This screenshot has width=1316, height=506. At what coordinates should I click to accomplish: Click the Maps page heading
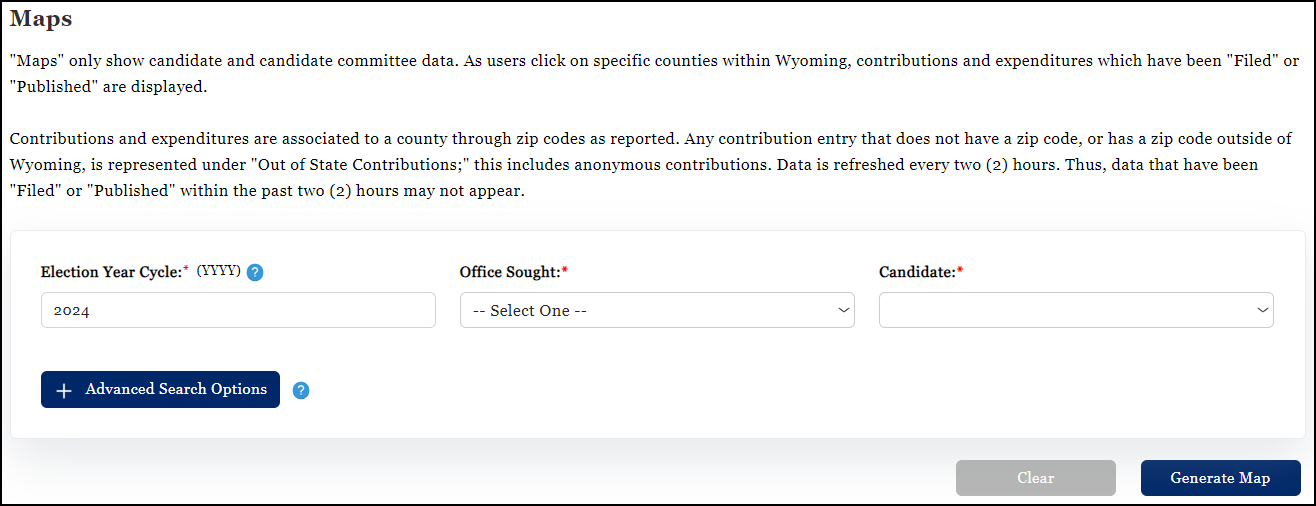tap(41, 19)
